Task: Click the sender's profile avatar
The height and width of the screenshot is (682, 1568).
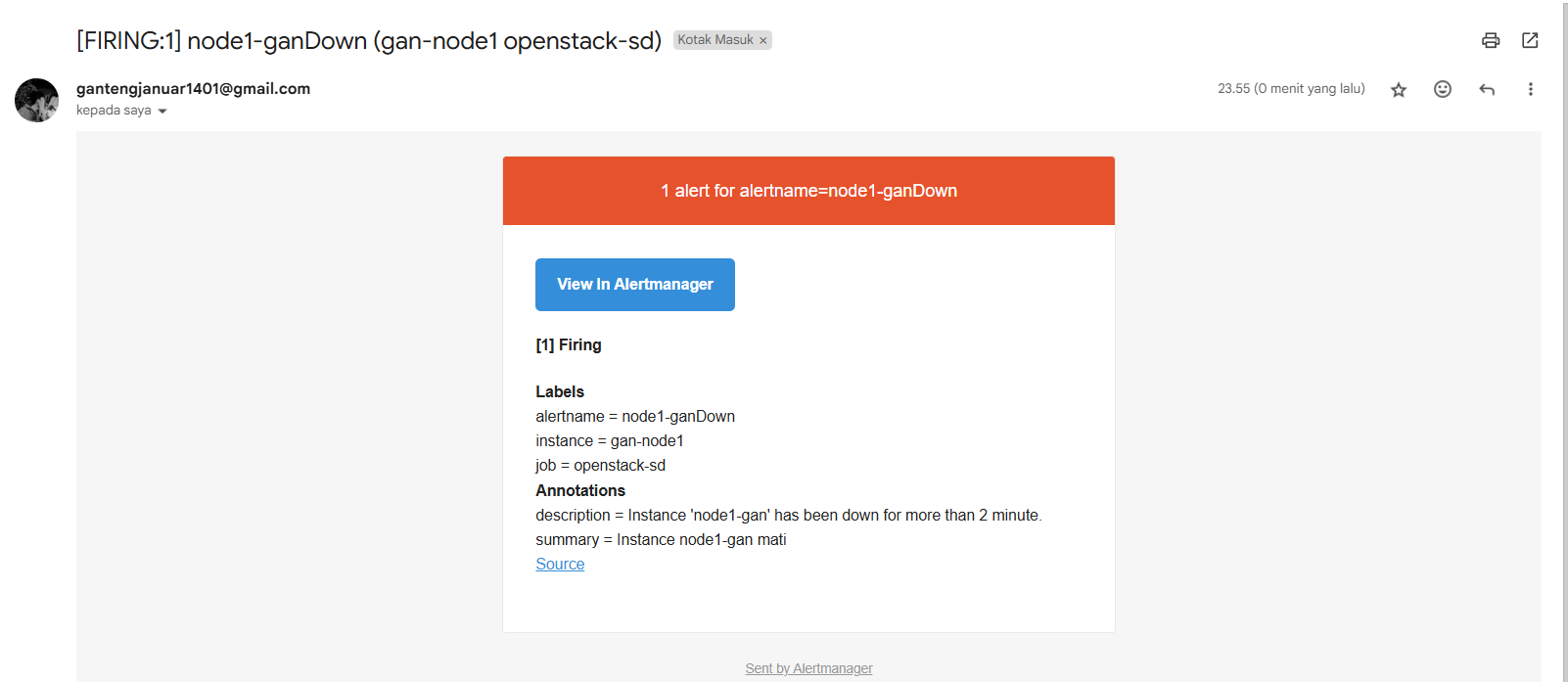Action: pos(37,100)
